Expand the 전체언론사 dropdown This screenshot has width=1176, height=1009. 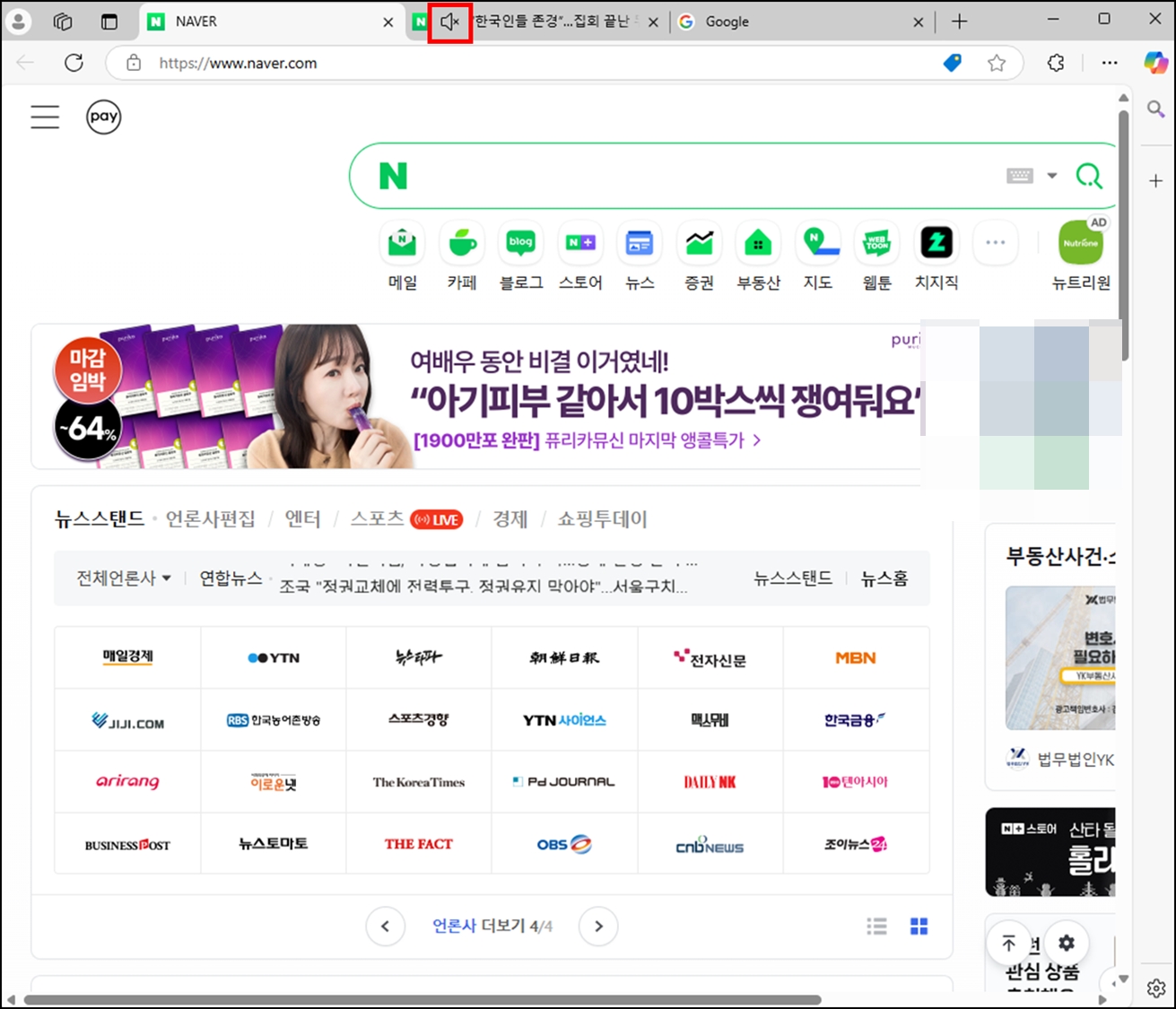coord(124,578)
